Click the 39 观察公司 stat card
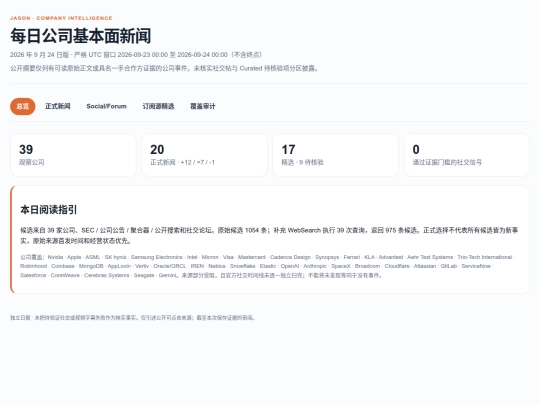 pos(73,155)
